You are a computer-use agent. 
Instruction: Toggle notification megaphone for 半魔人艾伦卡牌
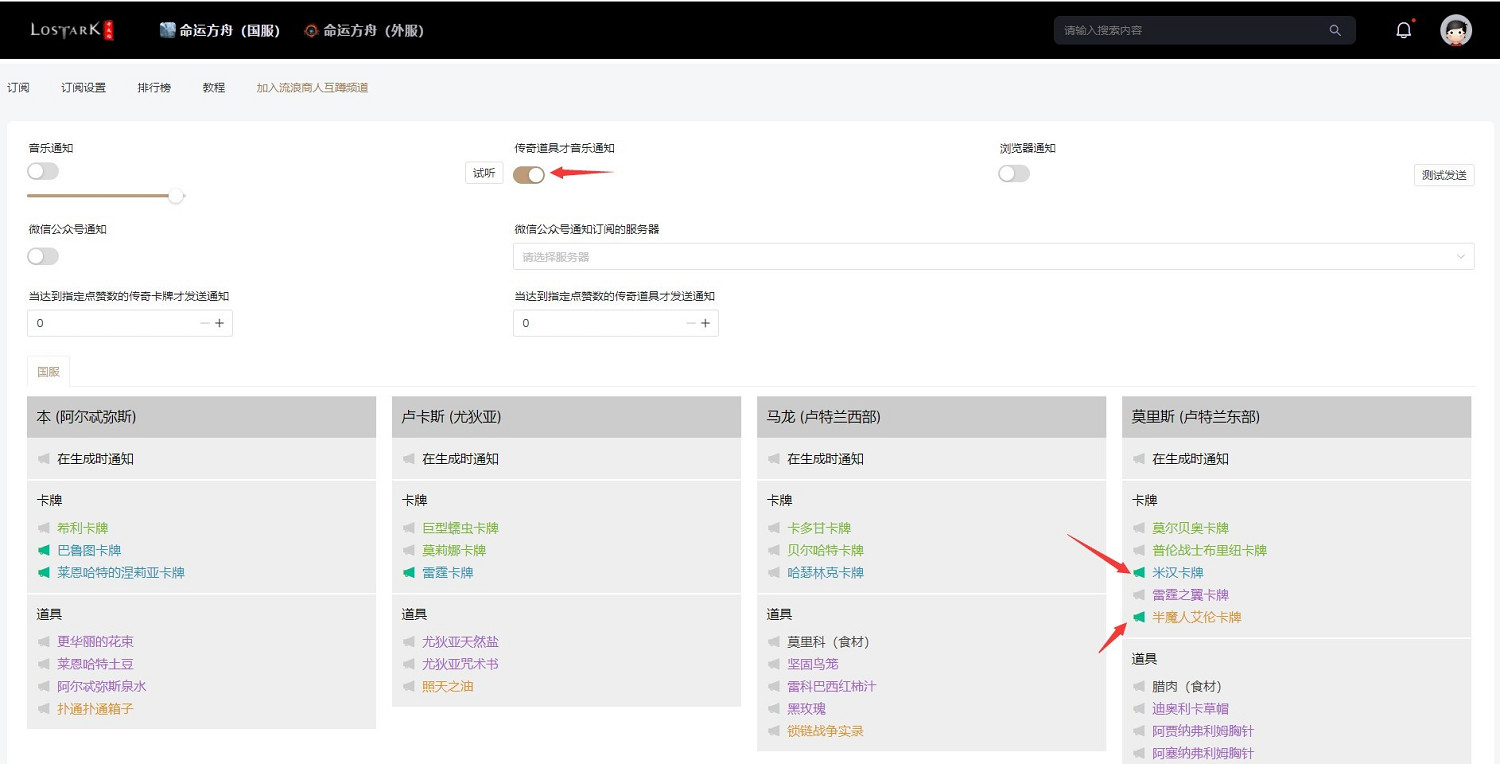[1139, 616]
